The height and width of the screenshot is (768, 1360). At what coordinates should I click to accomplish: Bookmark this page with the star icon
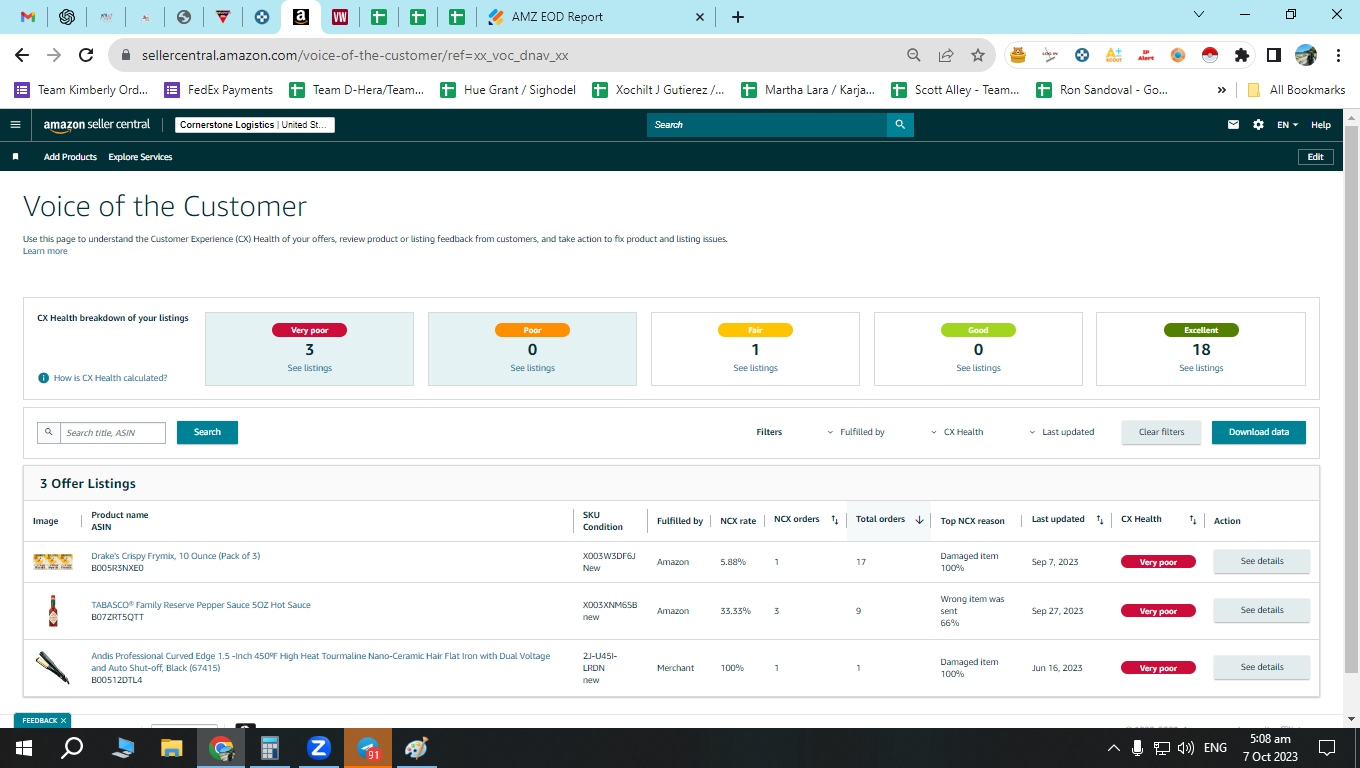click(x=978, y=55)
